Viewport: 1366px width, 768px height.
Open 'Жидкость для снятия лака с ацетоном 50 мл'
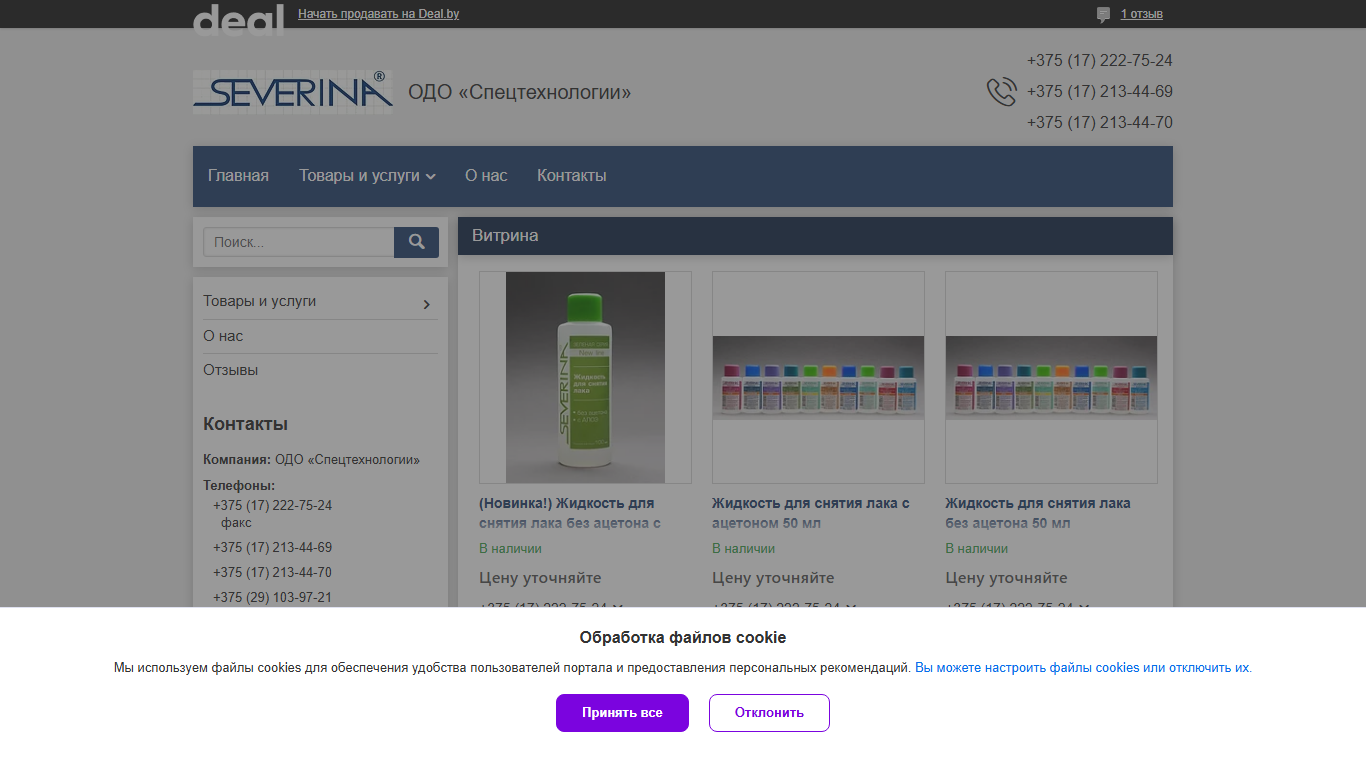811,513
